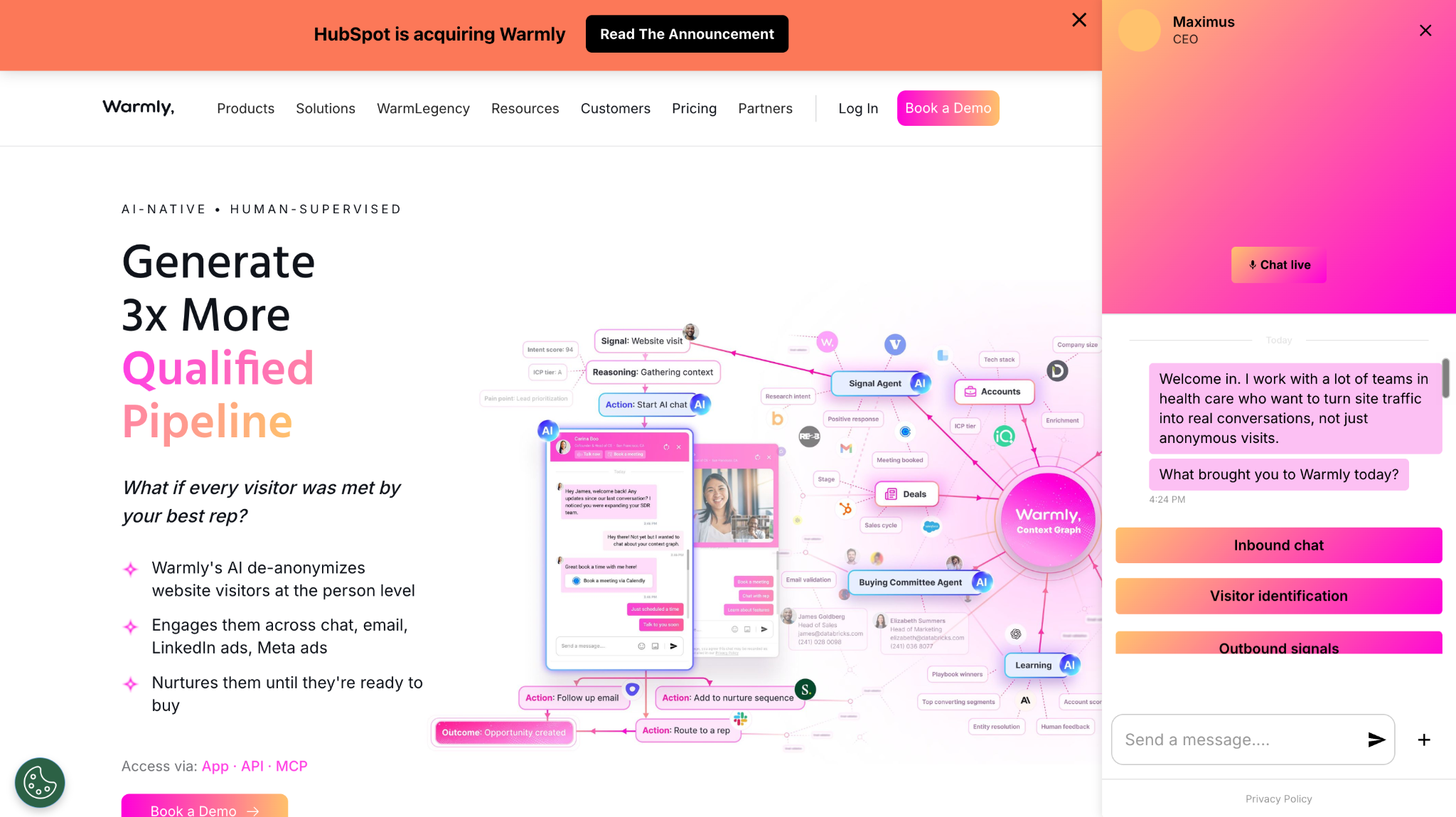Screen dimensions: 1456x817
Task: Open the Partners nav item
Action: (x=765, y=108)
